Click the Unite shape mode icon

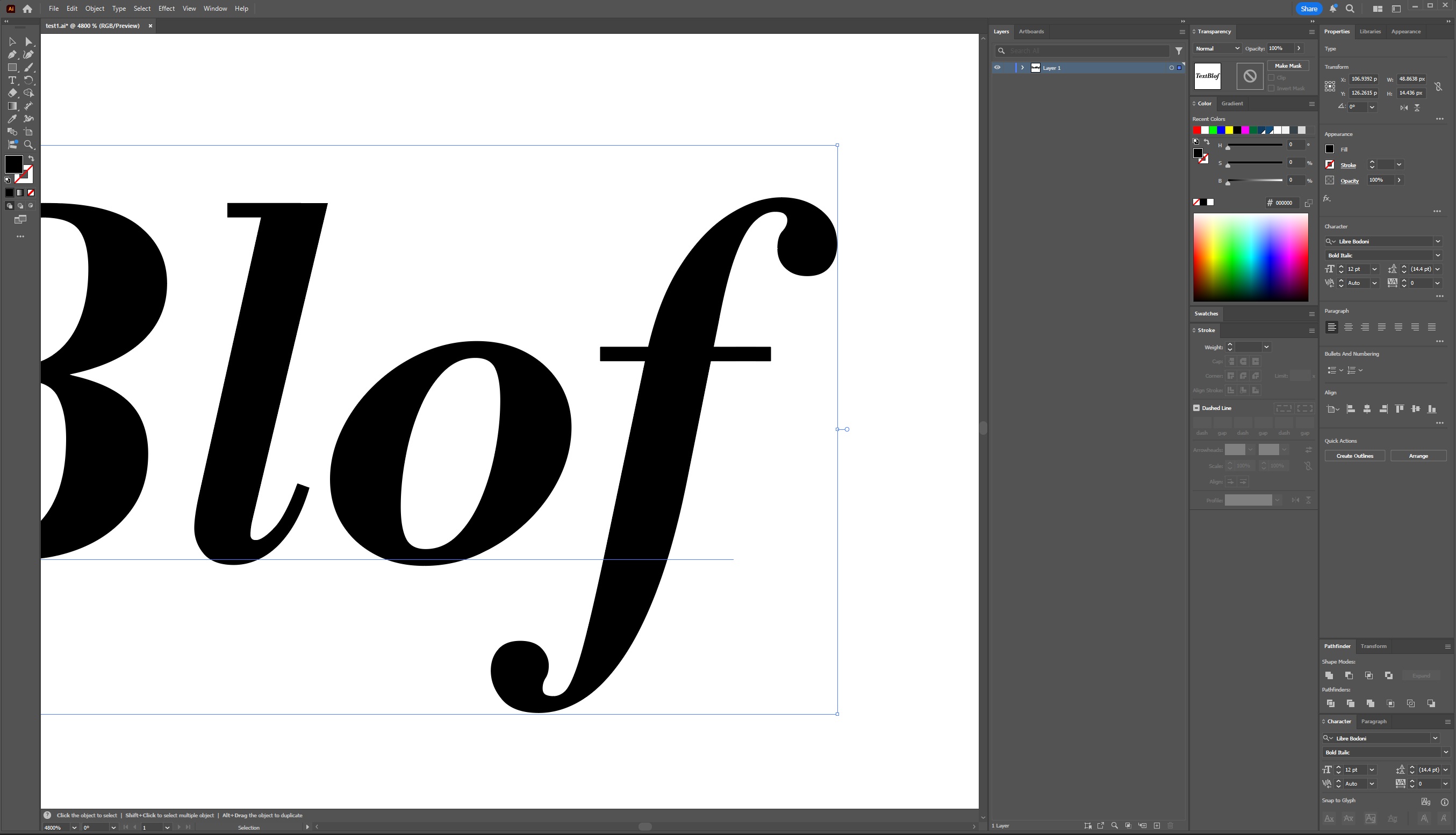1329,675
